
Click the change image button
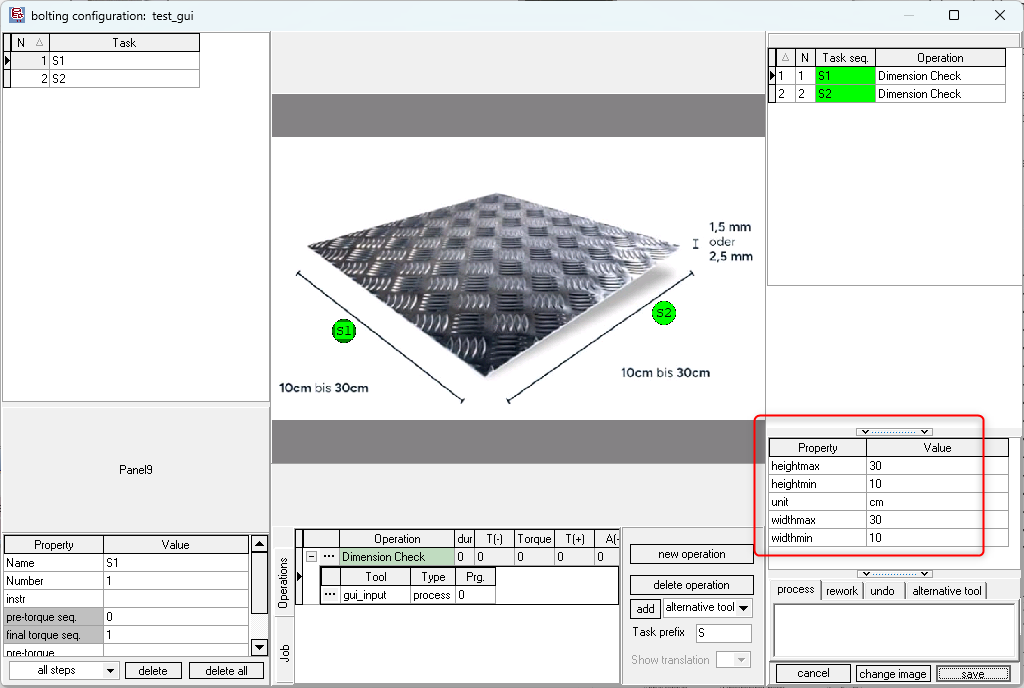click(x=893, y=674)
